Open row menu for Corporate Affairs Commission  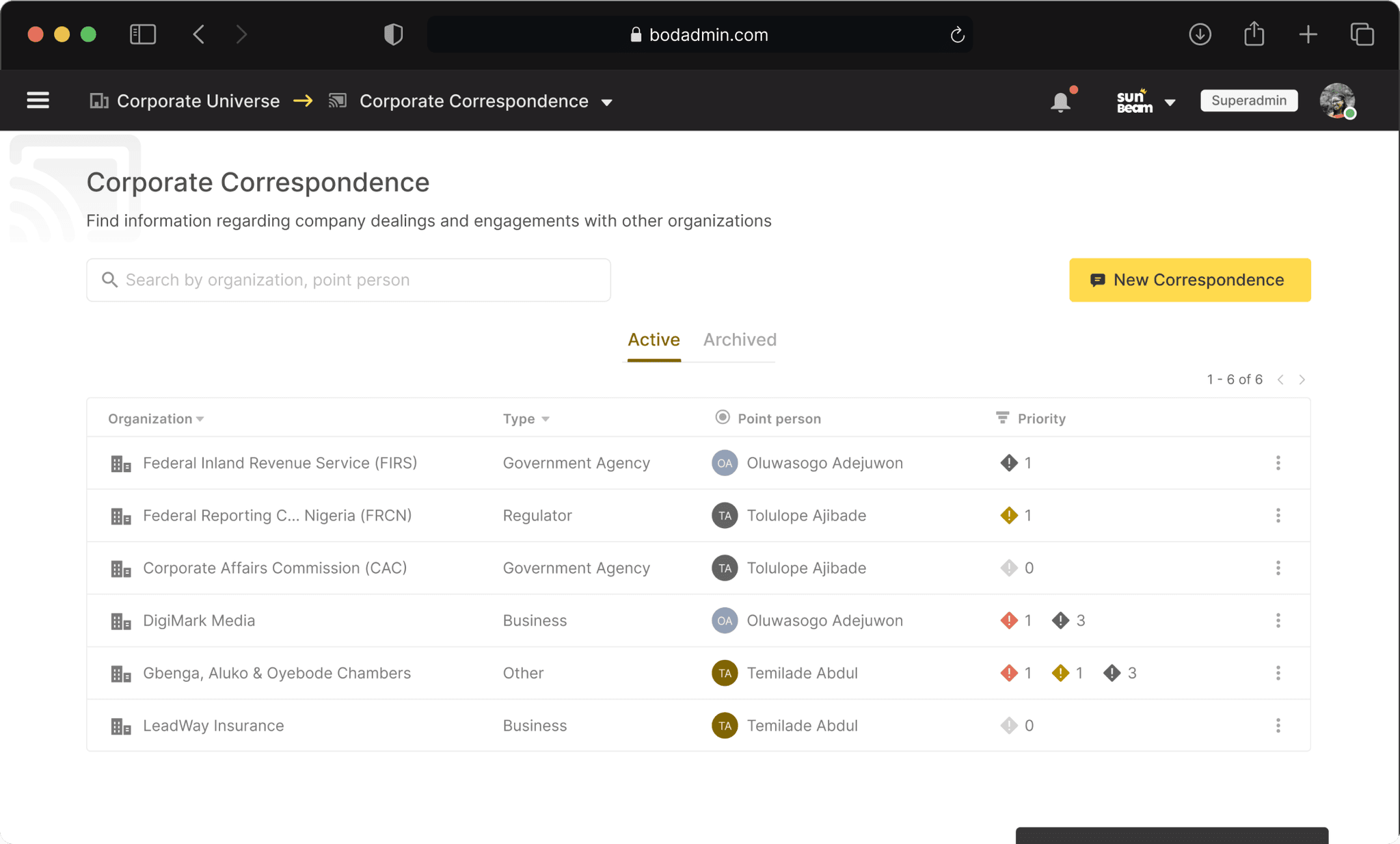(x=1278, y=568)
